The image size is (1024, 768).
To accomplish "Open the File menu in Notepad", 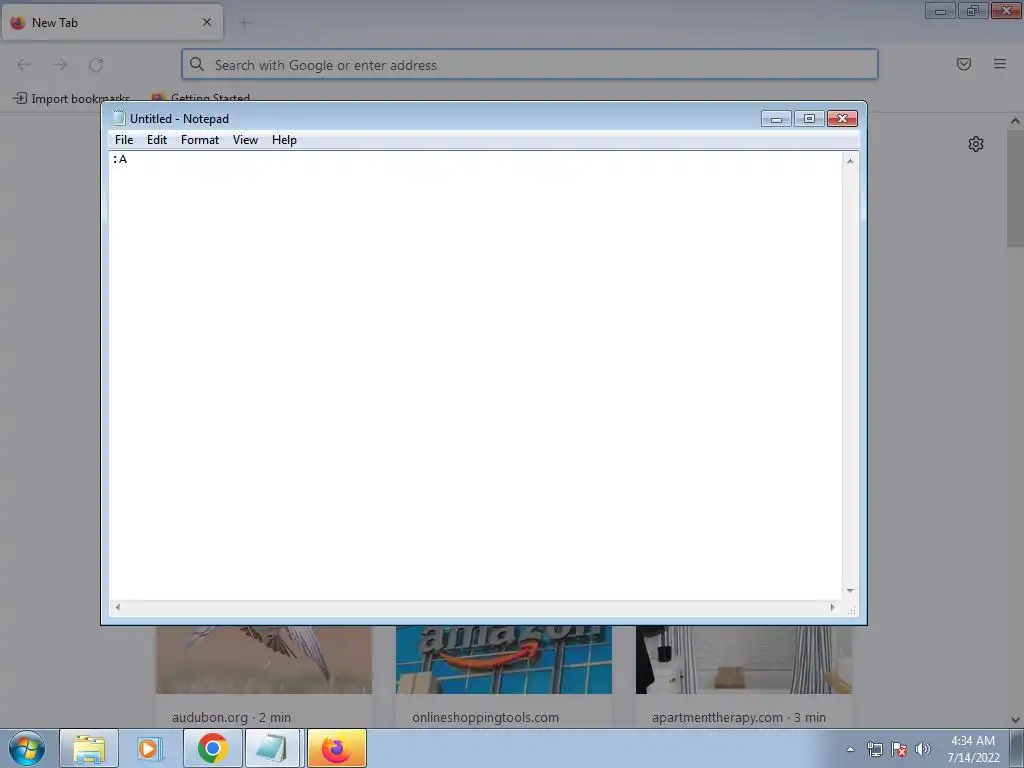I will [x=123, y=140].
